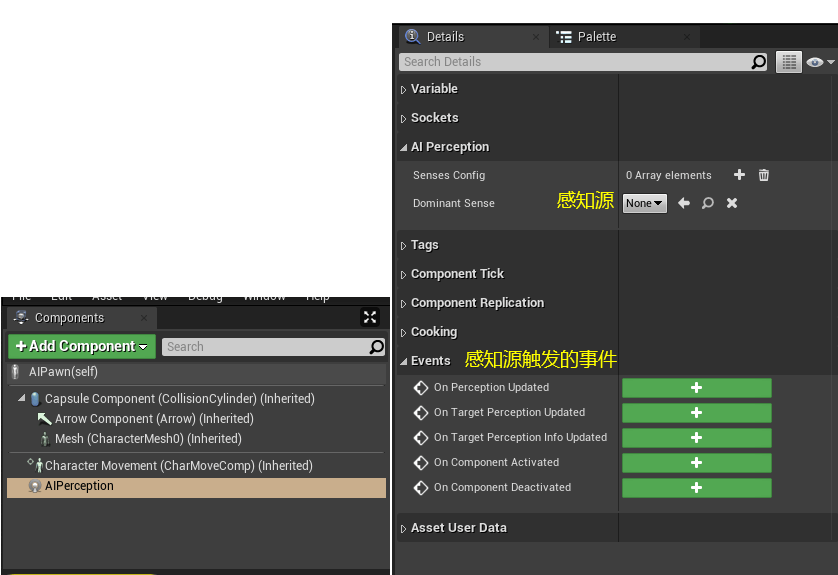Add the On Target Perception Updated event
This screenshot has width=838, height=575.
tap(696, 413)
